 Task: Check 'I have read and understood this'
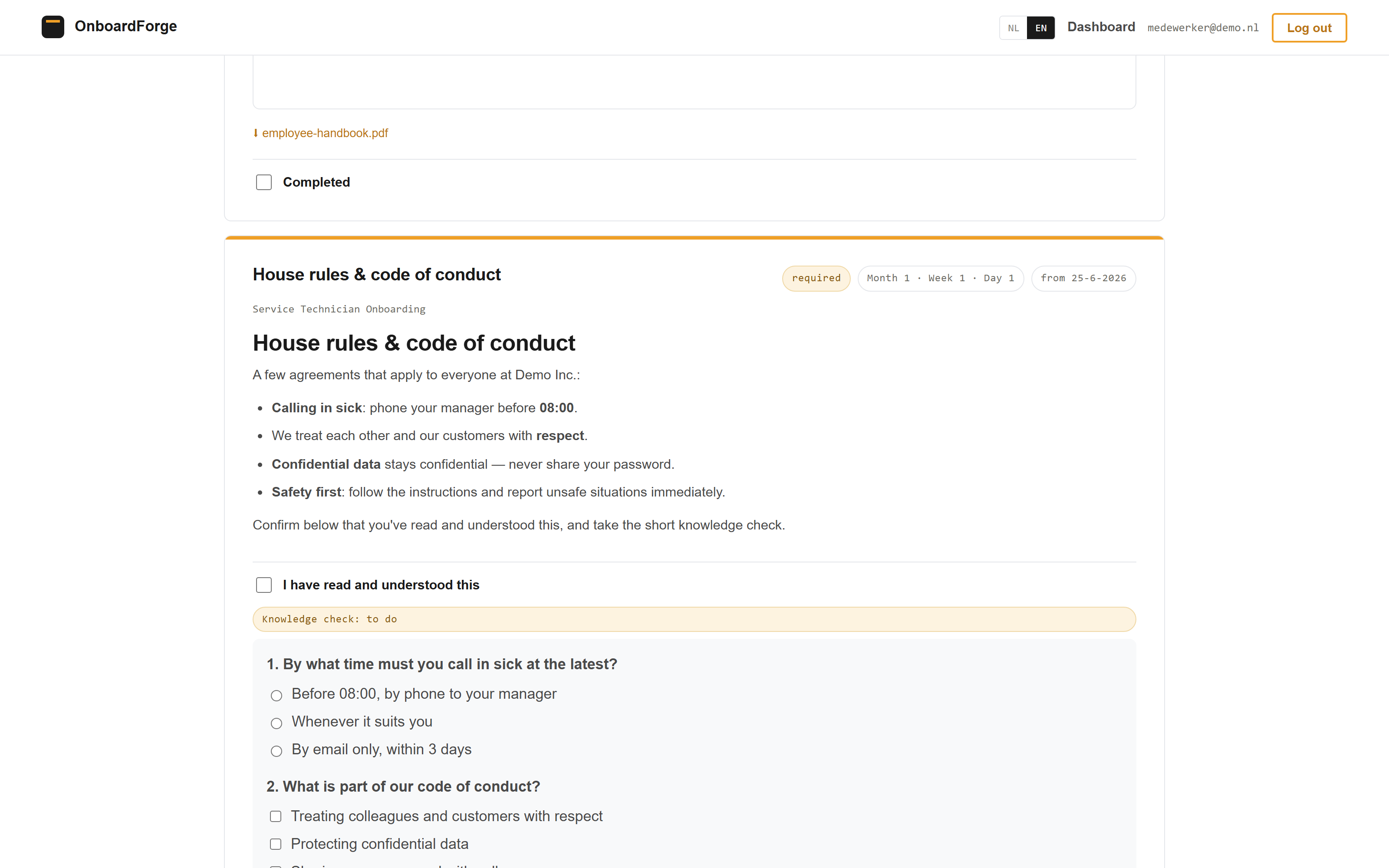263,585
